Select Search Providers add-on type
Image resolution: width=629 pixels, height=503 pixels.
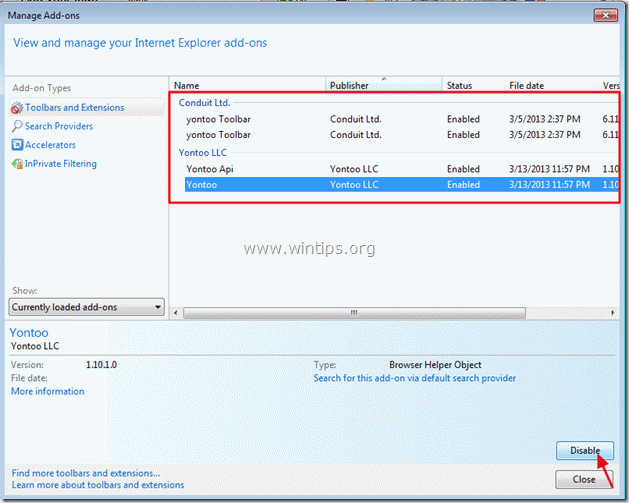pos(59,126)
